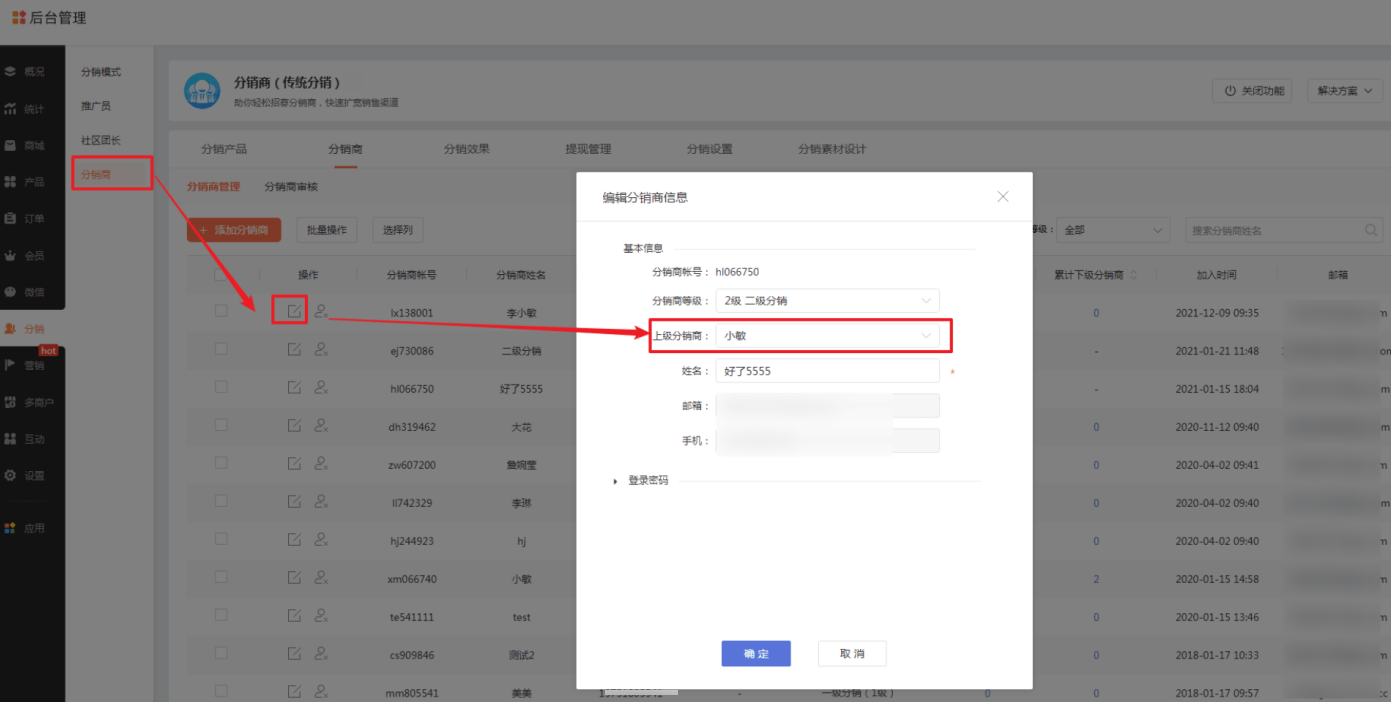Open the 等级 全部 filter dropdown
The height and width of the screenshot is (702, 1391).
click(x=1113, y=230)
